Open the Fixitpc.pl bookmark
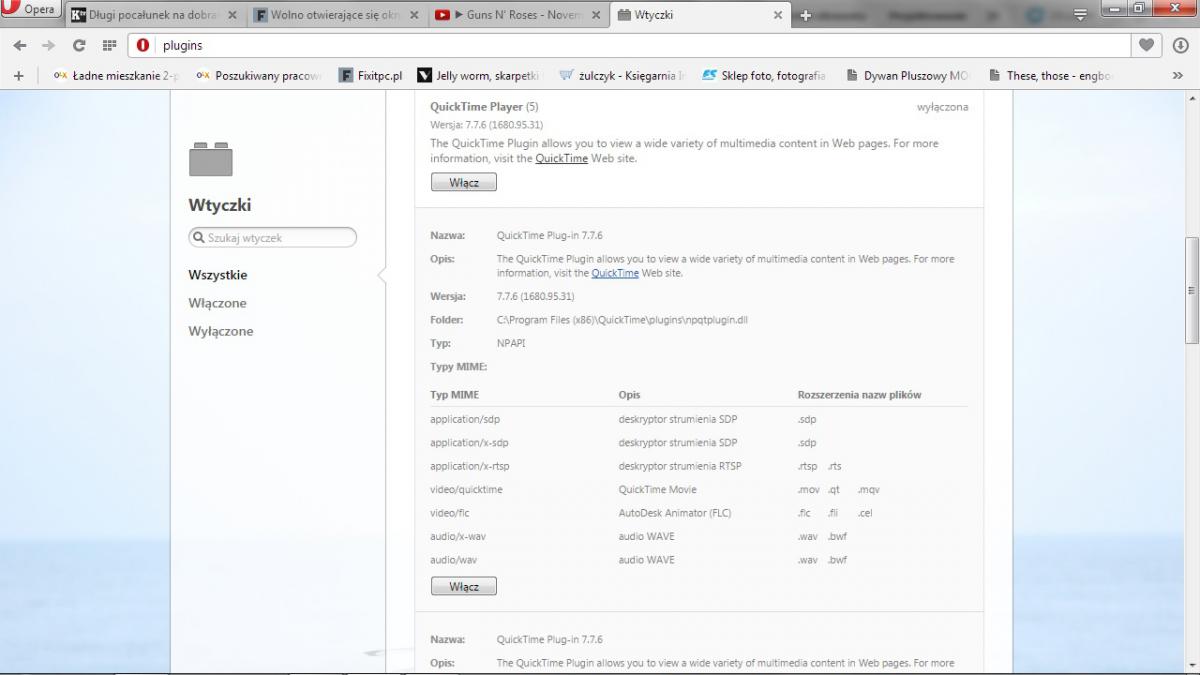This screenshot has height=675, width=1200. coord(371,75)
